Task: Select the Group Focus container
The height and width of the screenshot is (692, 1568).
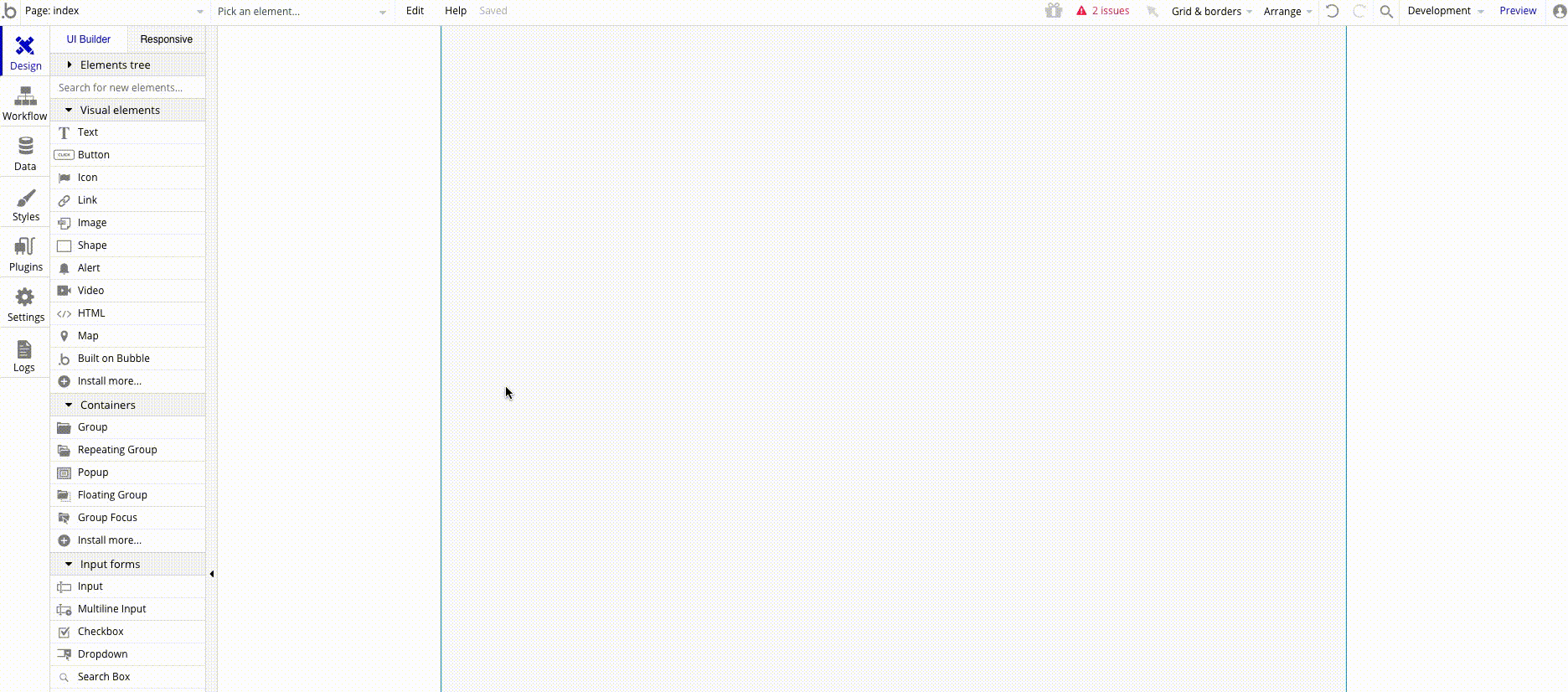Action: coord(128,518)
